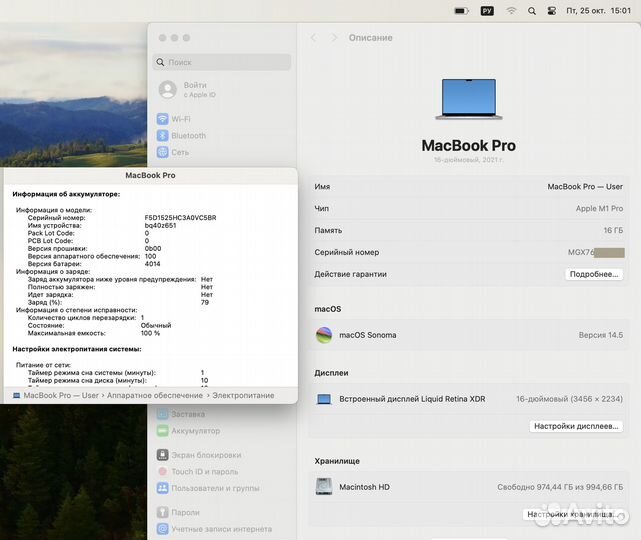Open Аккумулятор battery settings

point(194,431)
